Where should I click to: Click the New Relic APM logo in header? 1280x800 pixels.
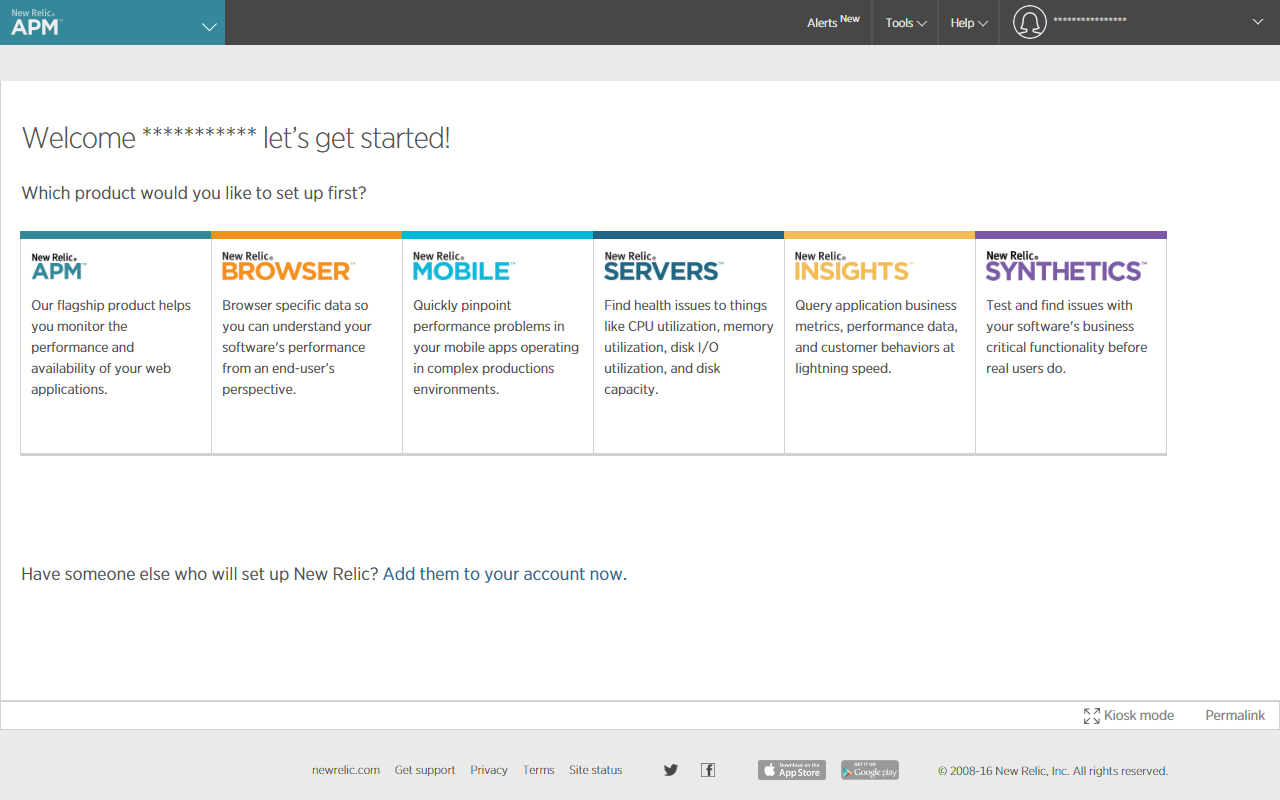[x=36, y=22]
